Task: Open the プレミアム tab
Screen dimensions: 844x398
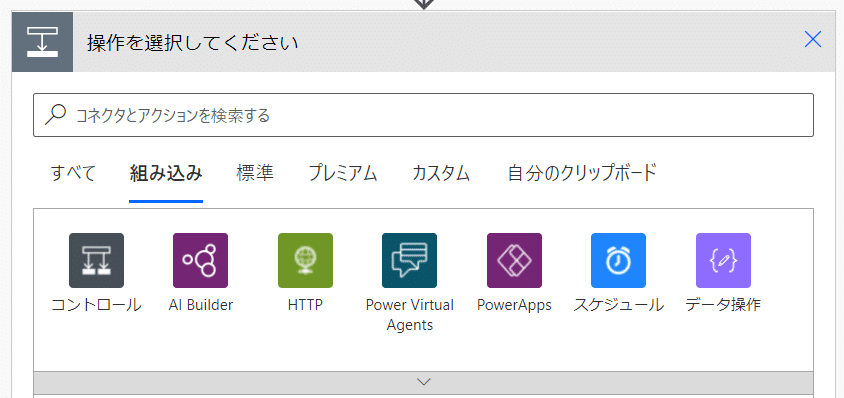Action: pyautogui.click(x=343, y=173)
